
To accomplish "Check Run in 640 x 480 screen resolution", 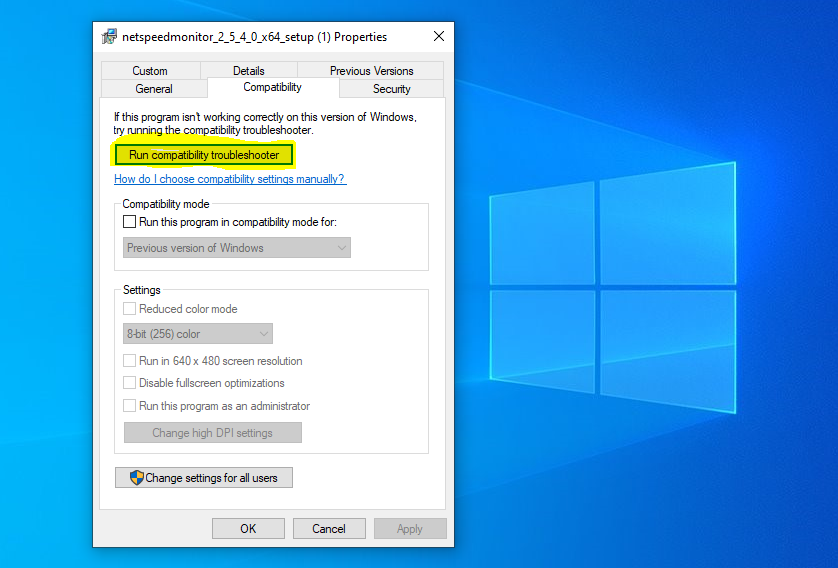I will [x=129, y=361].
